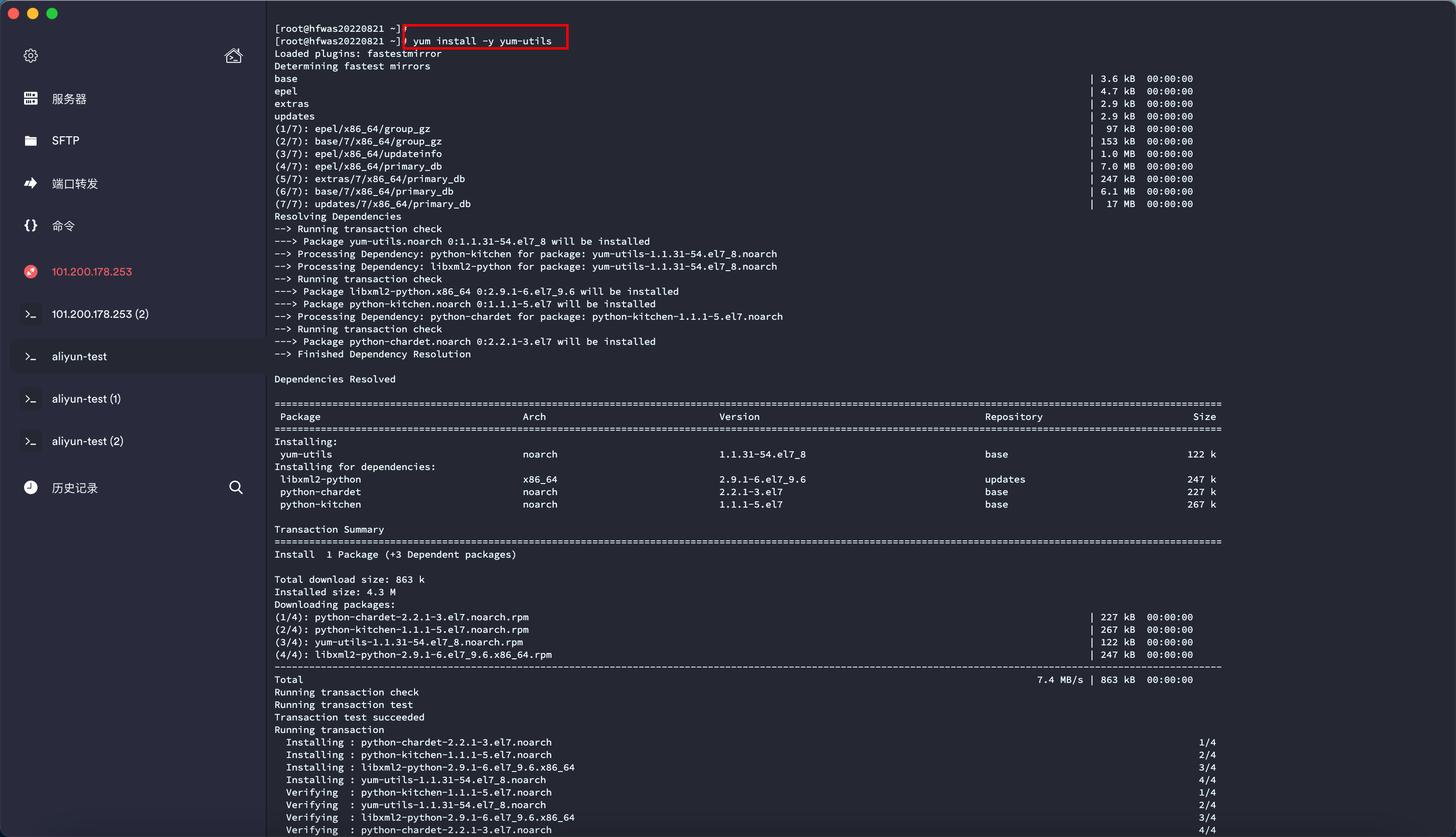Open the 历史记录 history label
The width and height of the screenshot is (1456, 837).
click(75, 488)
